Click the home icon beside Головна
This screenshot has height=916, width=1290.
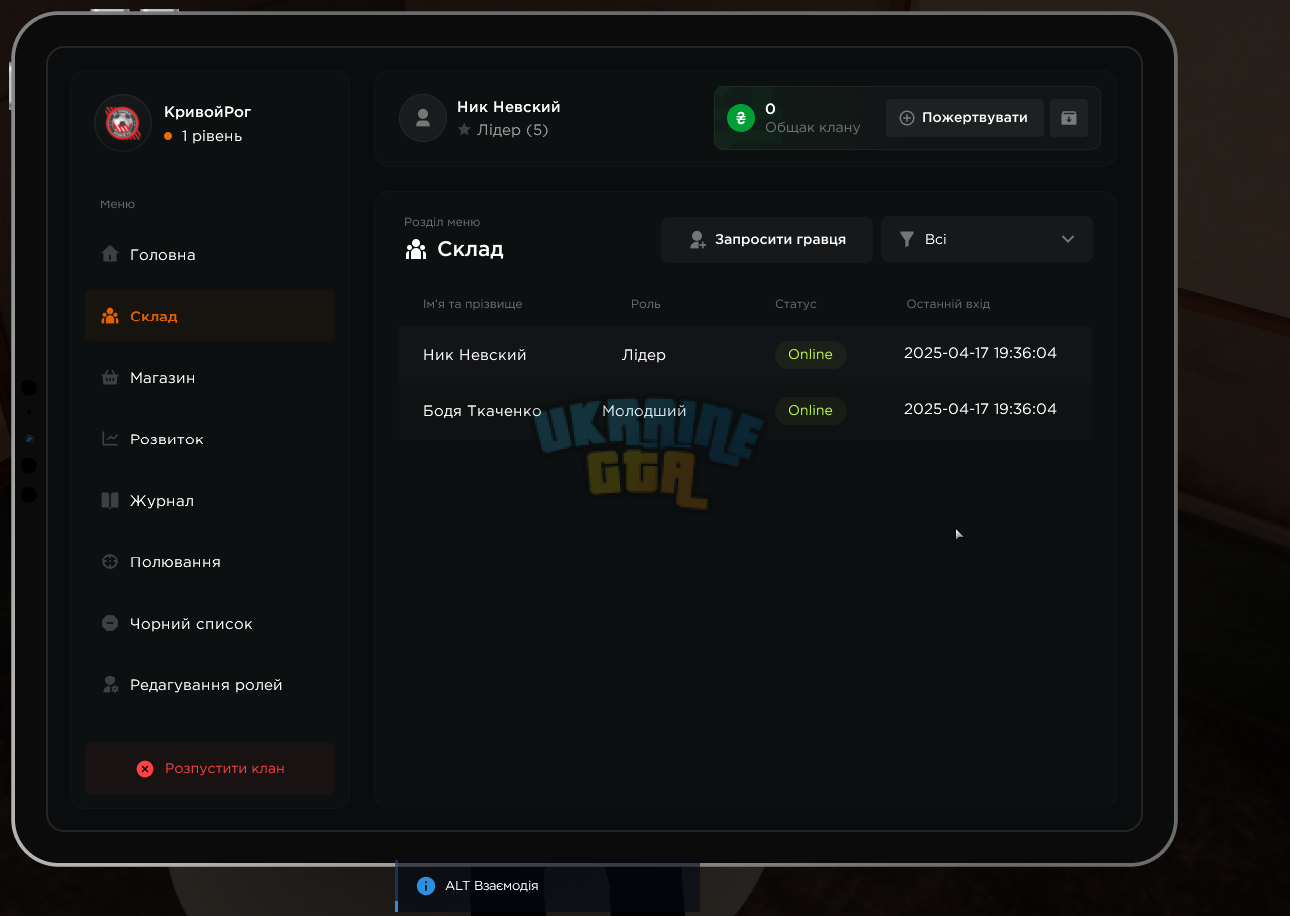110,254
